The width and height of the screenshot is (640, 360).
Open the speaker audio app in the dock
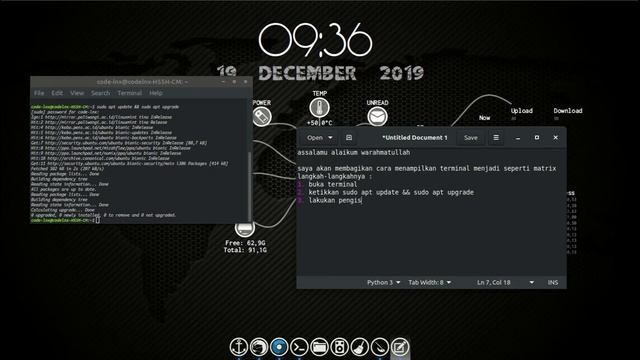click(339, 347)
